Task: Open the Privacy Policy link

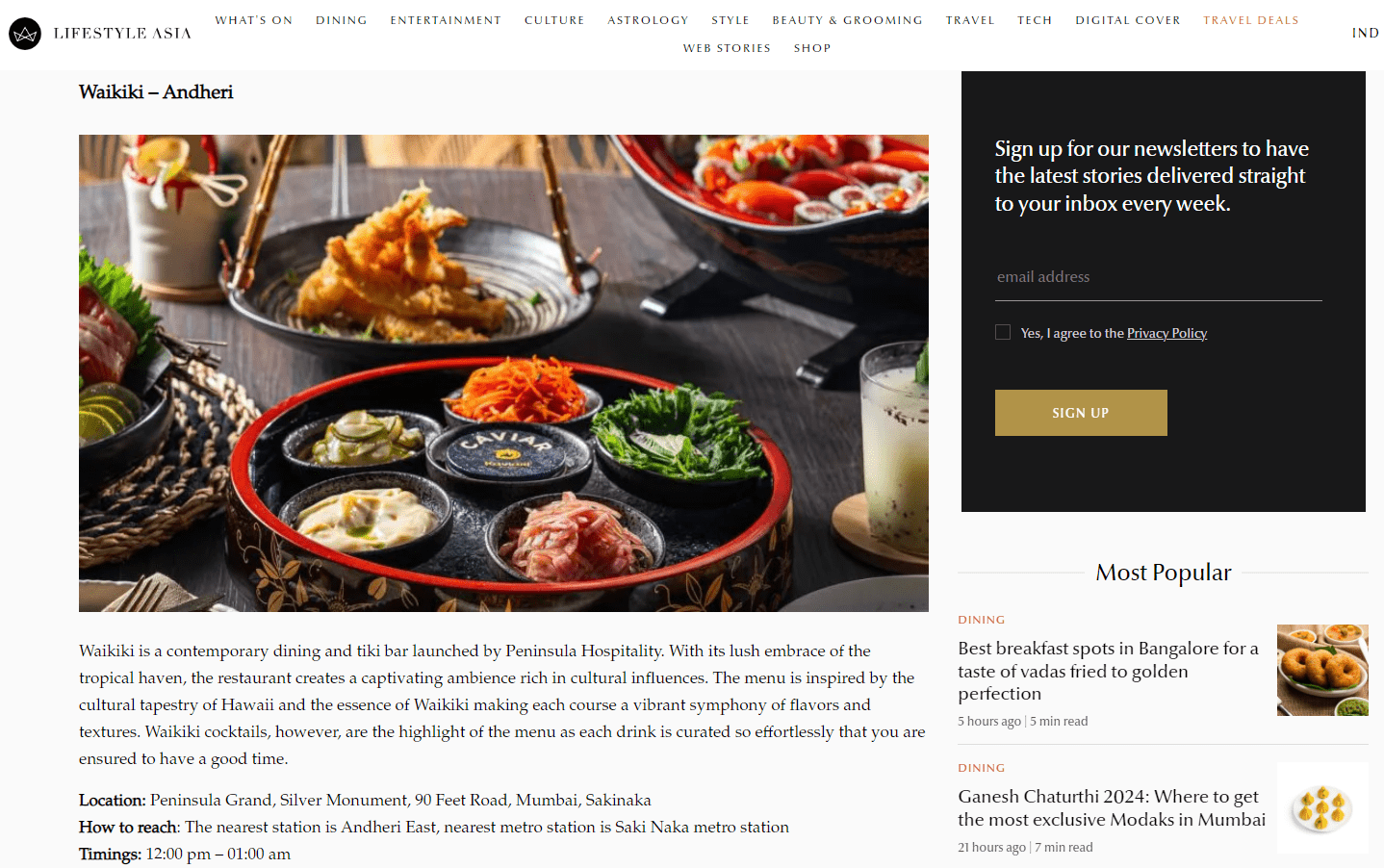Action: 1166,333
